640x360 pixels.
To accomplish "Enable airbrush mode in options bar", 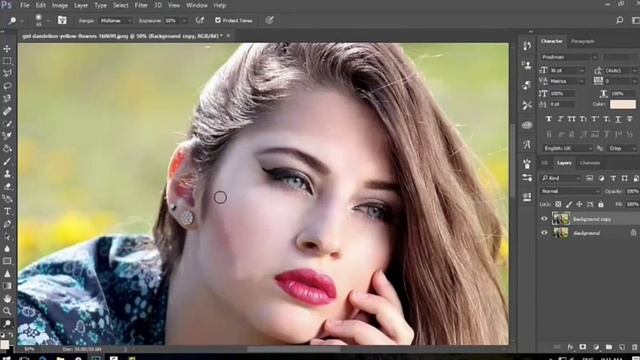I will 200,20.
